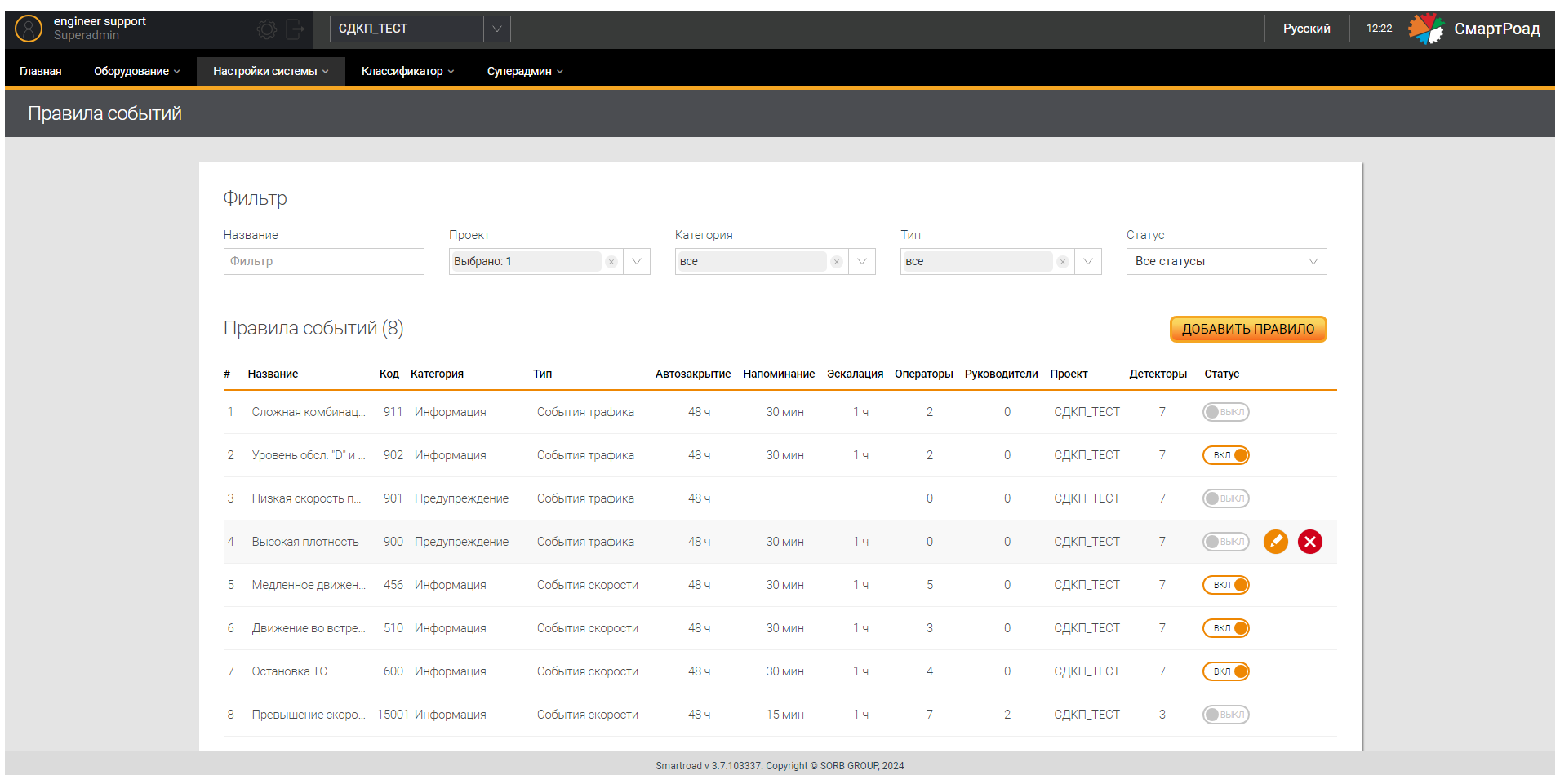Click the user profile avatar icon
The image size is (1560, 784).
(x=29, y=29)
